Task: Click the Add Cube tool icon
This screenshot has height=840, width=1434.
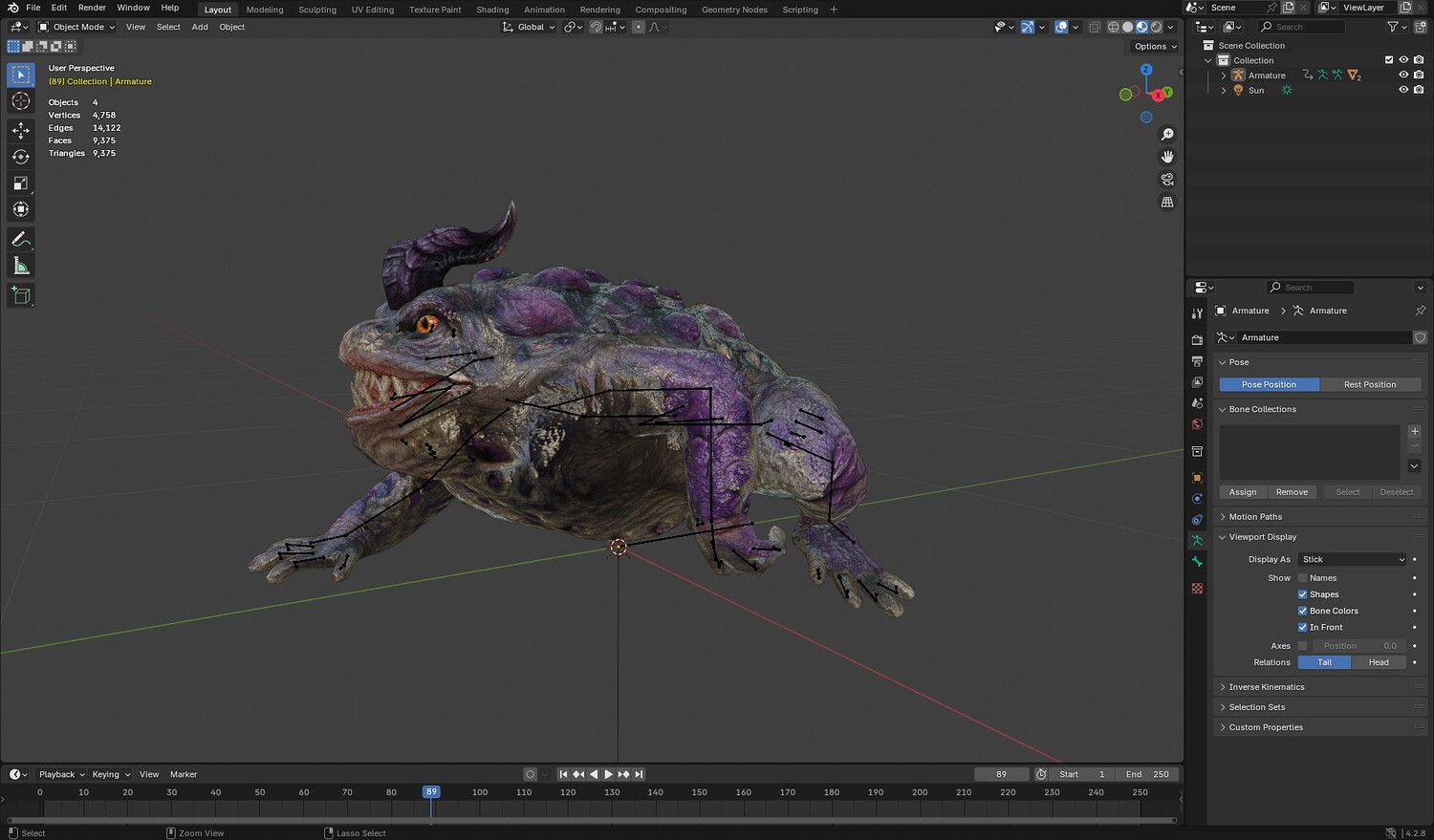Action: [x=21, y=295]
